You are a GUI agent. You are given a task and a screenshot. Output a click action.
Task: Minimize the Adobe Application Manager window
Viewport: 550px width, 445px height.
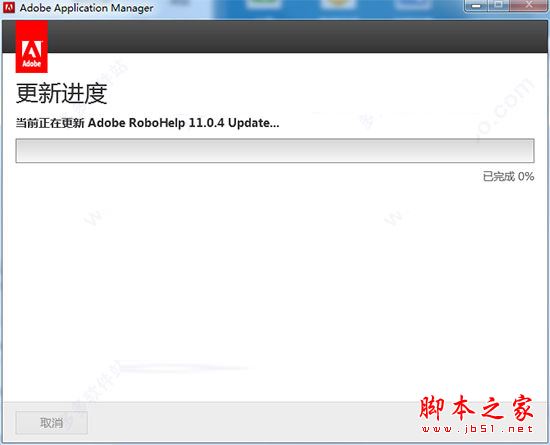(x=476, y=6)
